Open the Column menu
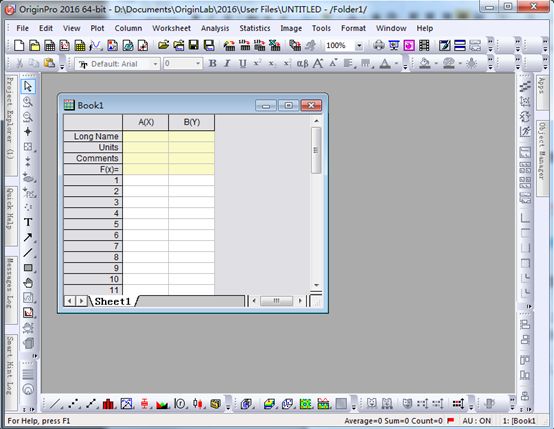Viewport: 554px width, 429px height. tap(128, 28)
